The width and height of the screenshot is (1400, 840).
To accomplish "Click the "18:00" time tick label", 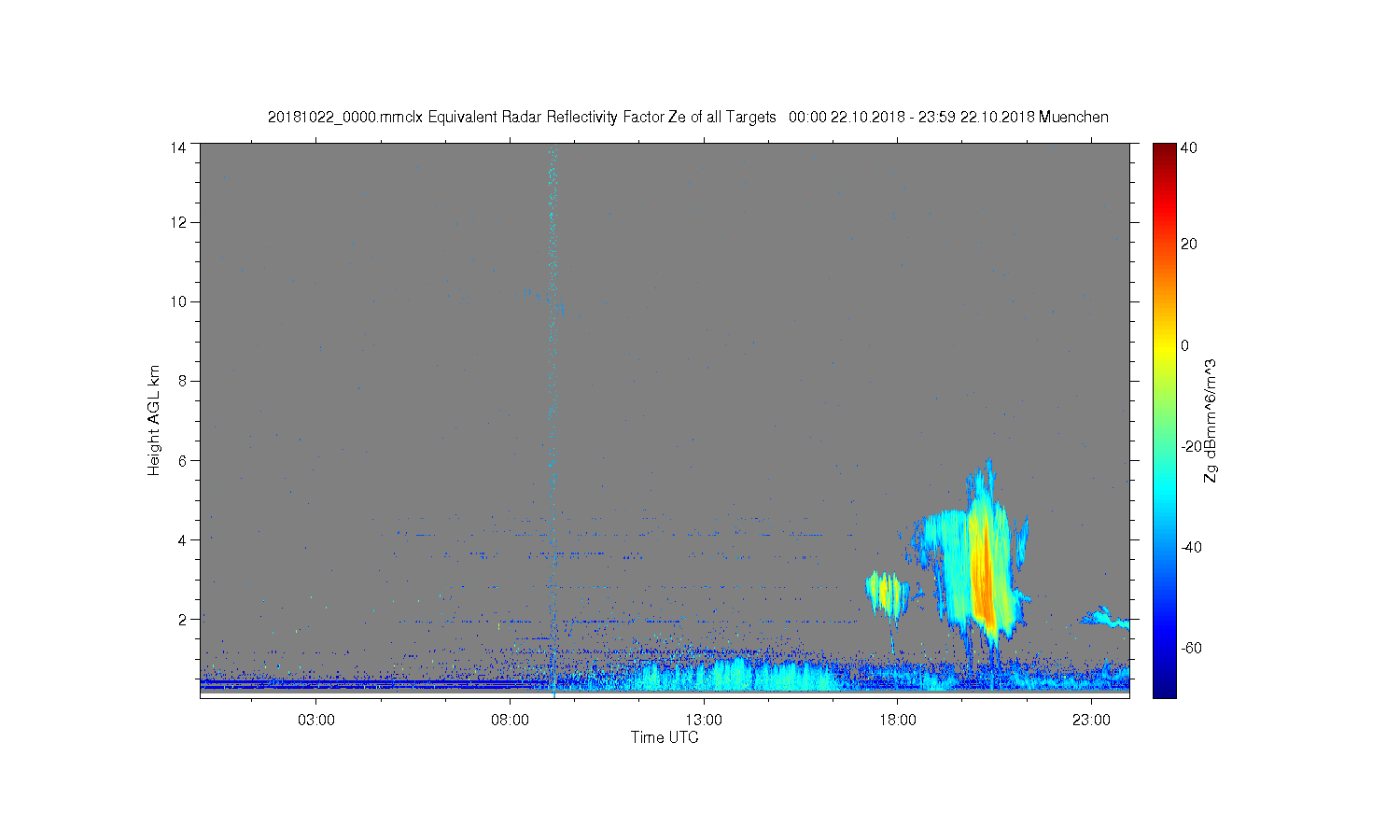I will pyautogui.click(x=898, y=721).
